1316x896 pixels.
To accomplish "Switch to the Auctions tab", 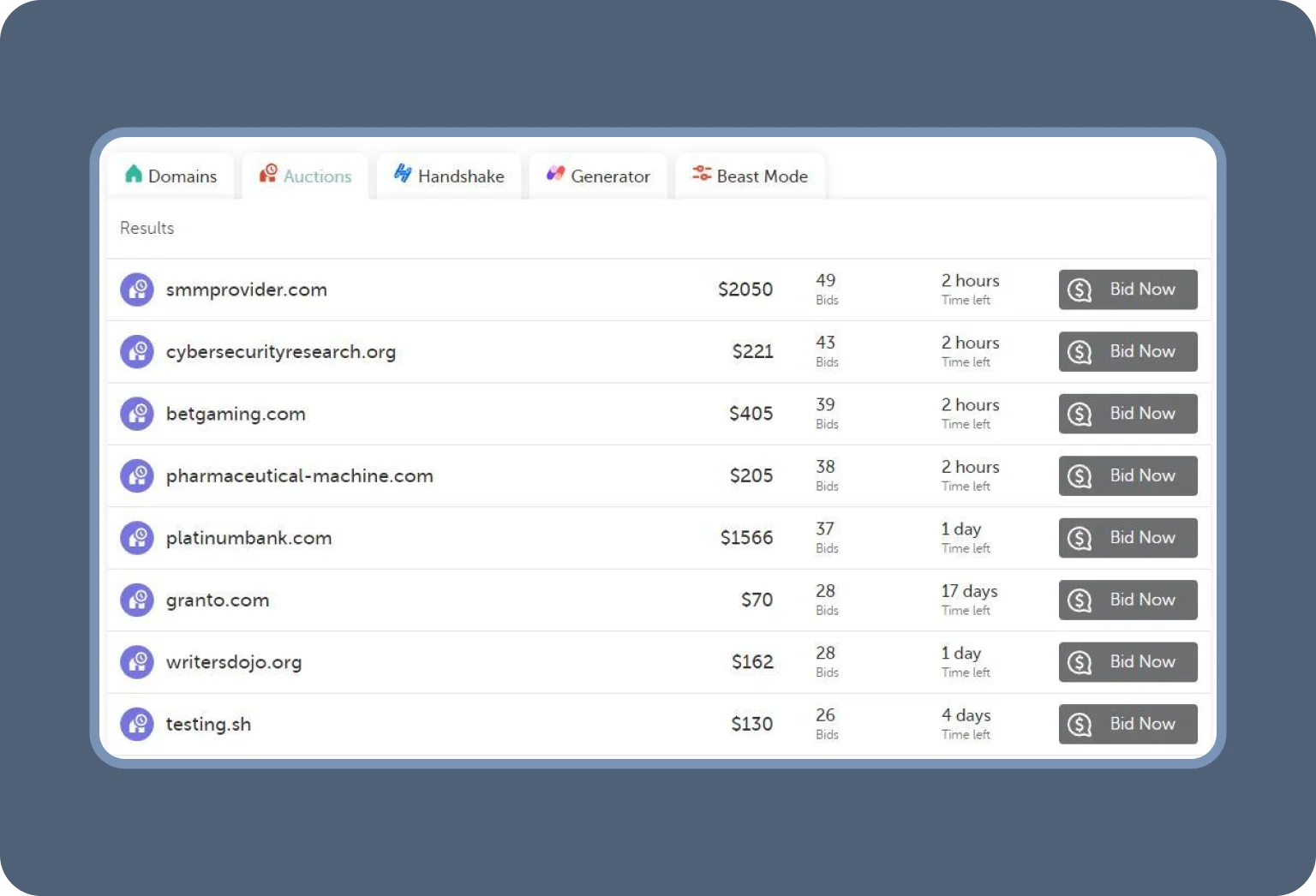I will click(305, 176).
